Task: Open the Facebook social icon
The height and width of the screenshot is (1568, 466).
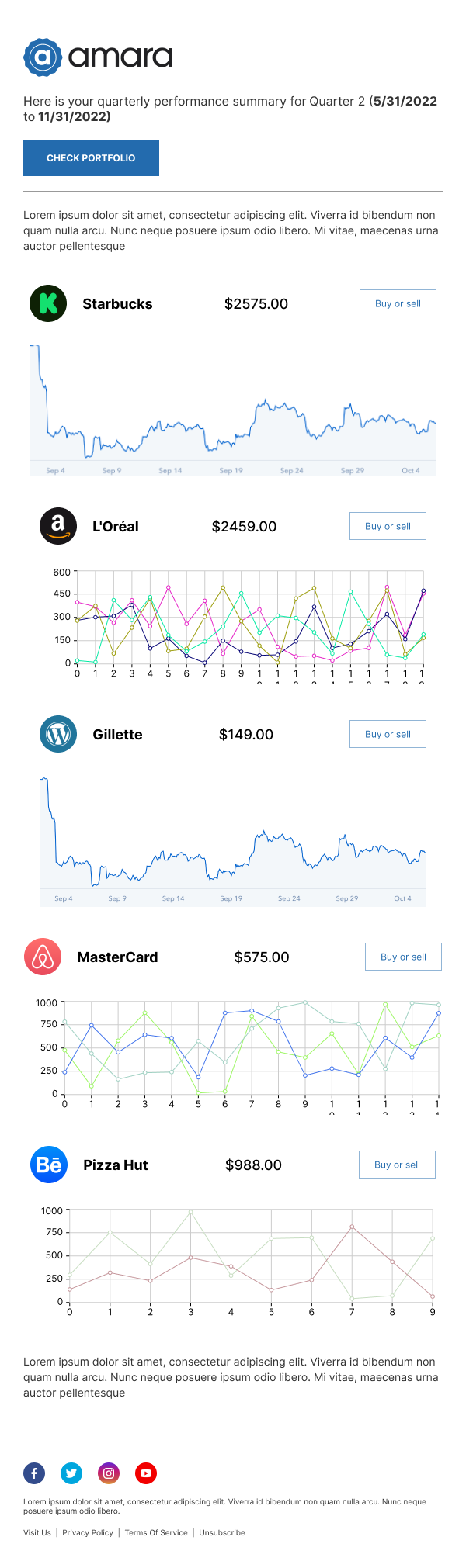Action: [34, 1473]
